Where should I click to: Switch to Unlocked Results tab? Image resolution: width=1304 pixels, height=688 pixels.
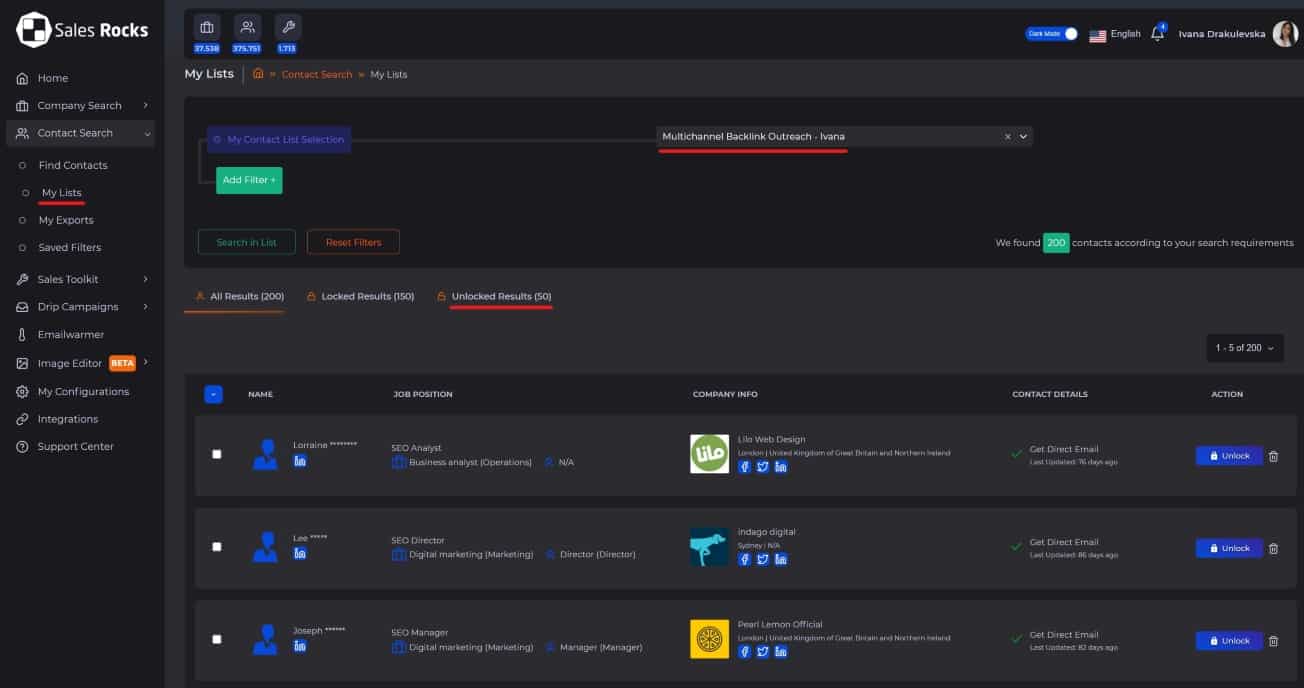500,297
